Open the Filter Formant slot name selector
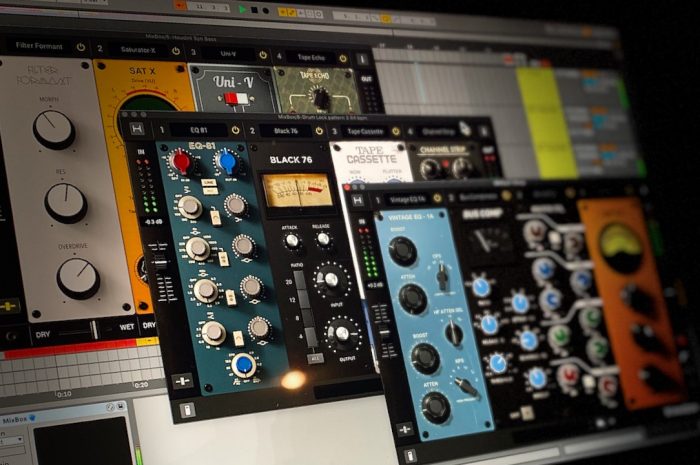The height and width of the screenshot is (465, 700). [x=39, y=46]
